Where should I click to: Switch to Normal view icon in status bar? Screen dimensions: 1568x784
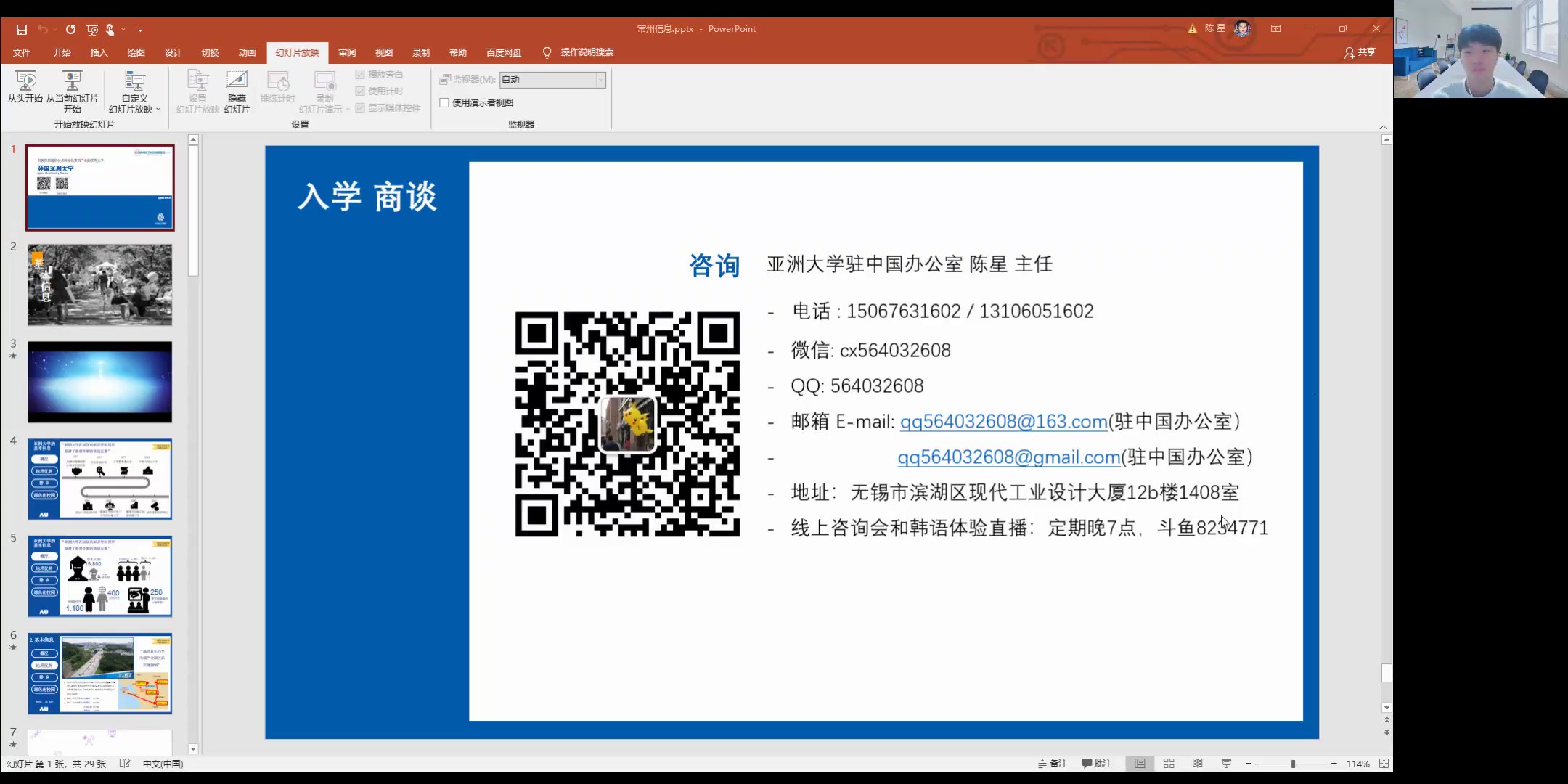point(1140,764)
